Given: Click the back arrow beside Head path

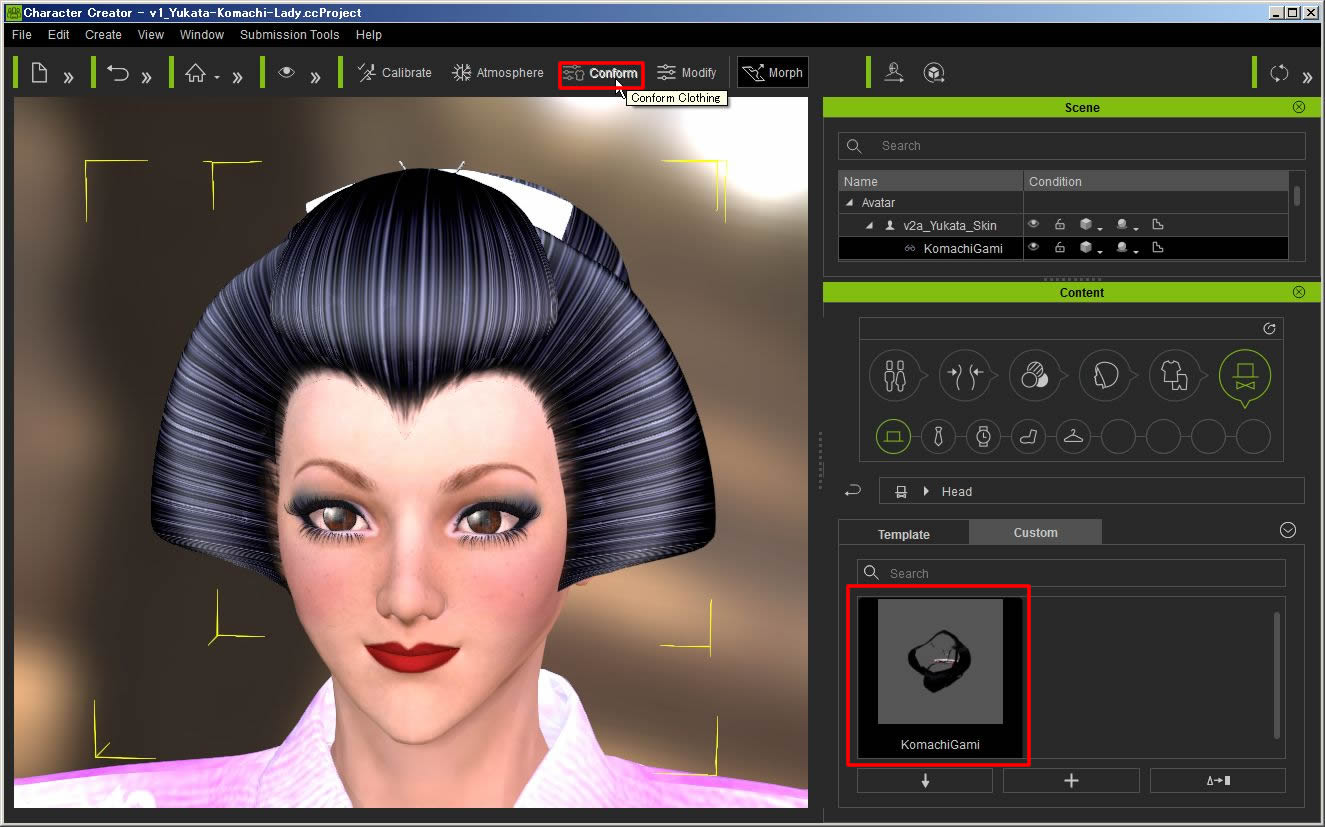Looking at the screenshot, I should [x=853, y=491].
